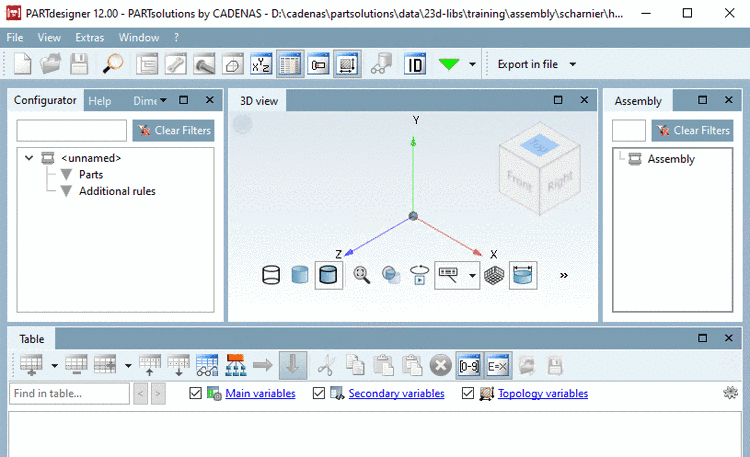
Task: Open the Main variables link
Action: 260,393
